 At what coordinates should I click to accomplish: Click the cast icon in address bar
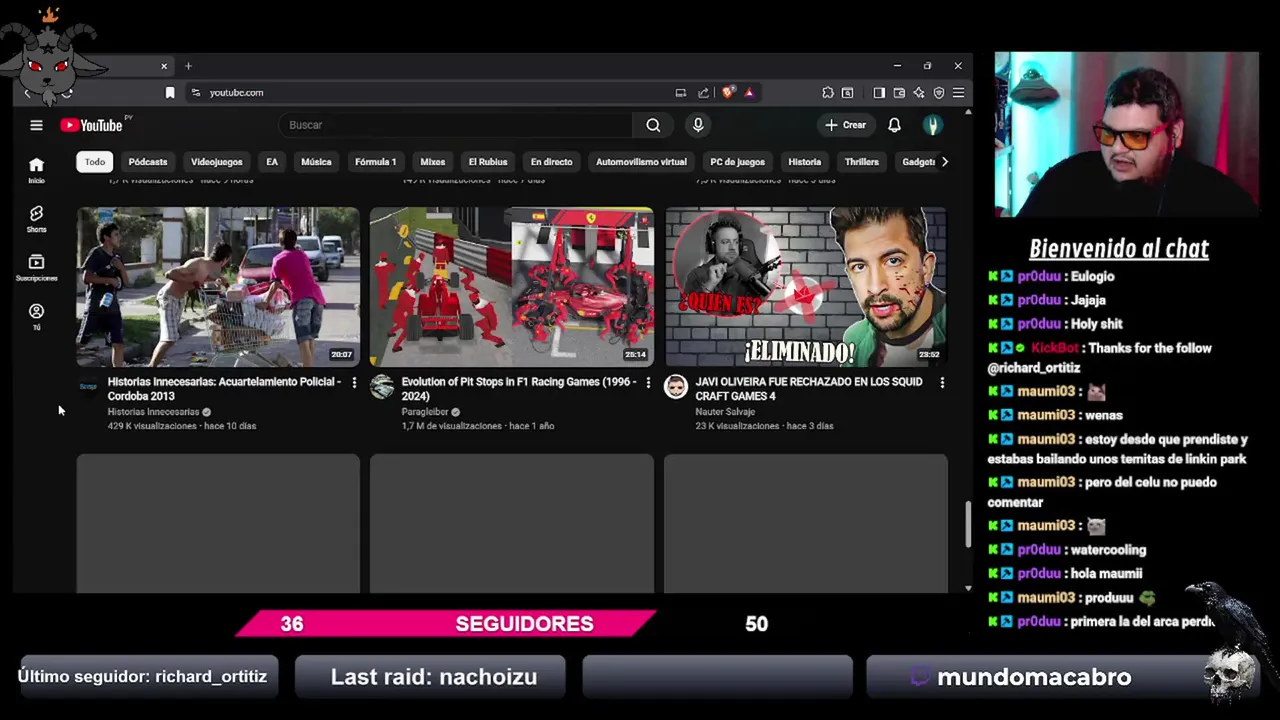(x=681, y=92)
